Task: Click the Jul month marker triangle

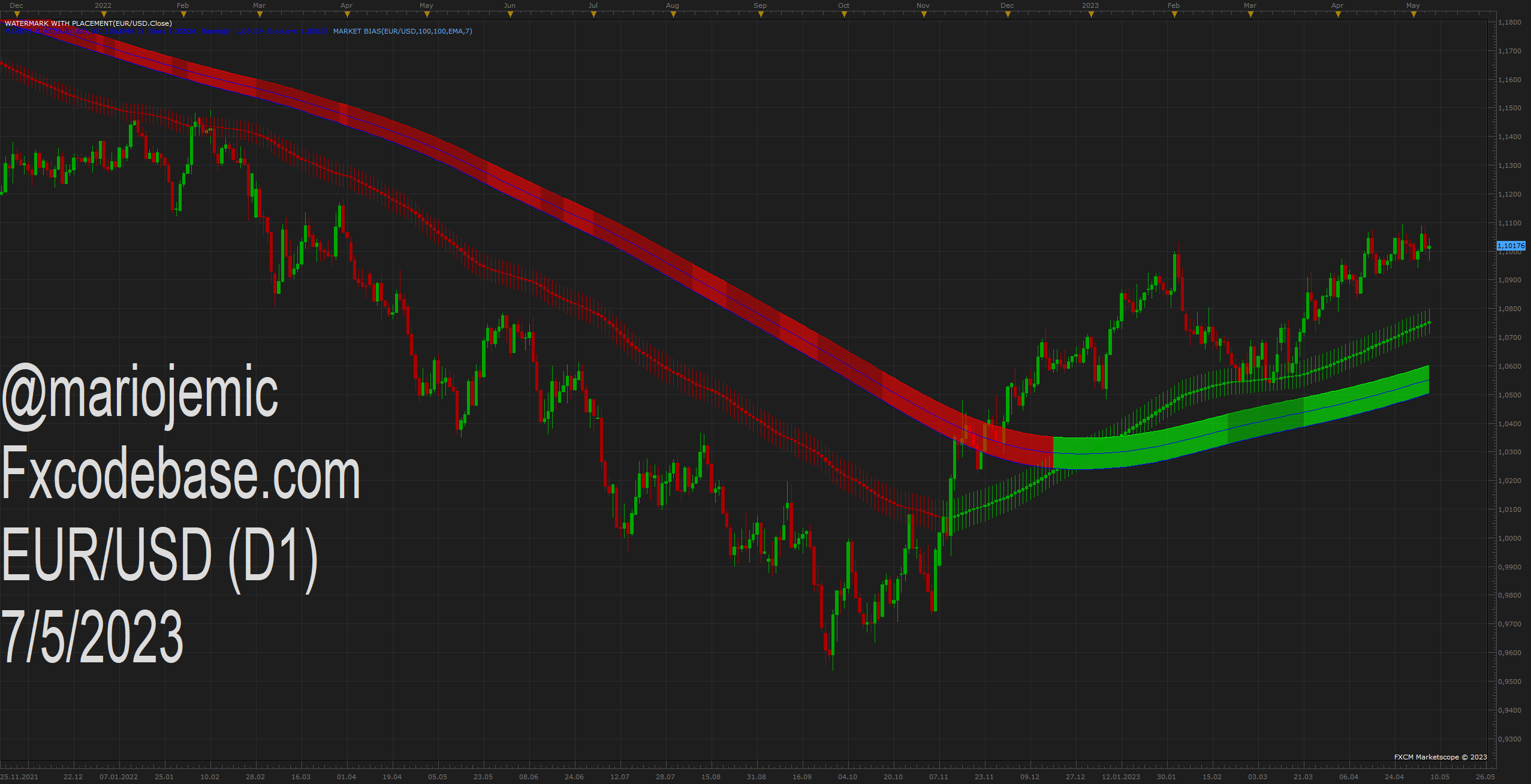Action: tap(593, 14)
